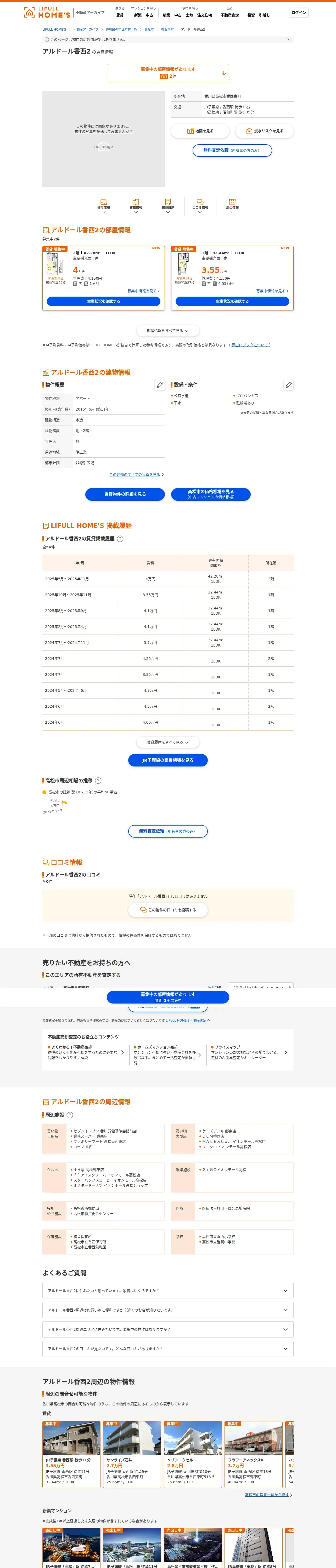Open breadcrumb link 香川県の市区町村一覧

click(x=121, y=29)
